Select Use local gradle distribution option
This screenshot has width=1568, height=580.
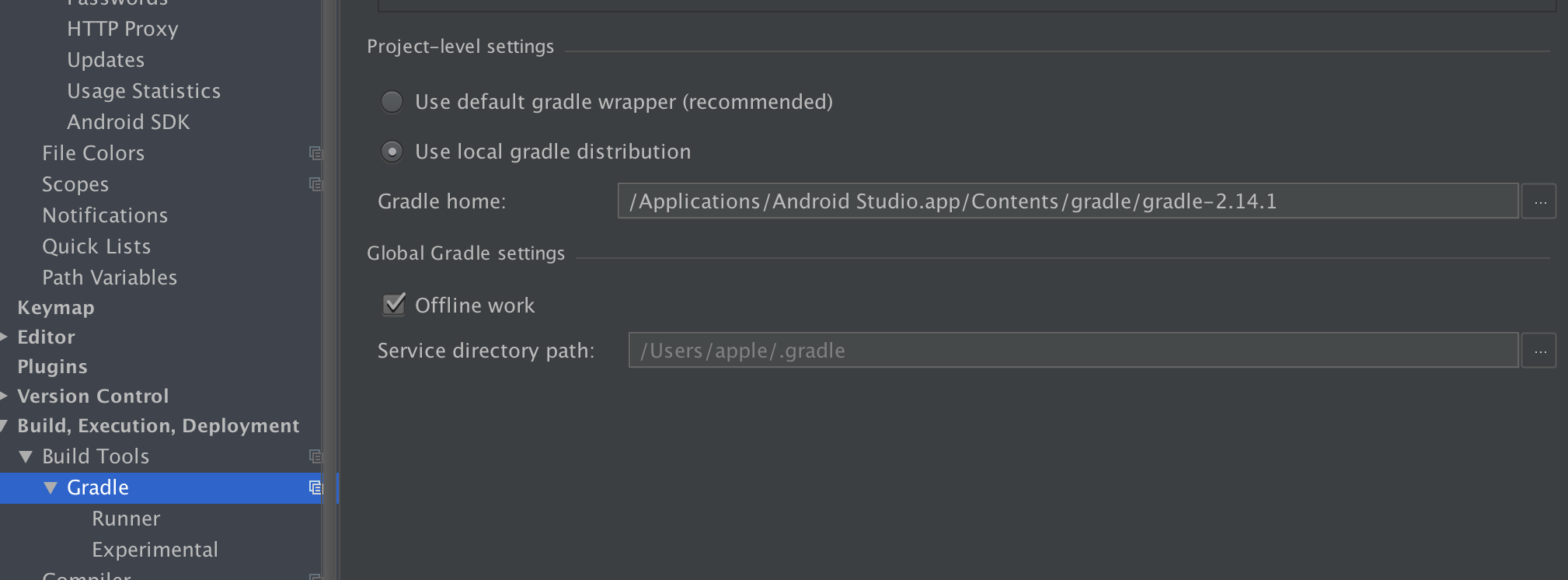coord(392,152)
